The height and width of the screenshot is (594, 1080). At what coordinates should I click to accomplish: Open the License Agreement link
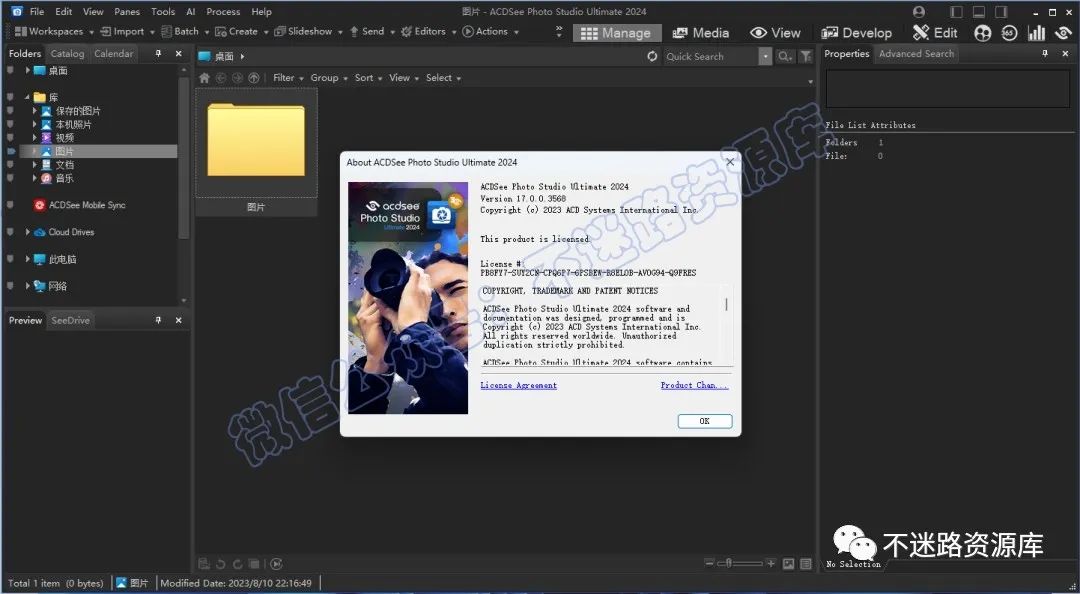point(519,385)
